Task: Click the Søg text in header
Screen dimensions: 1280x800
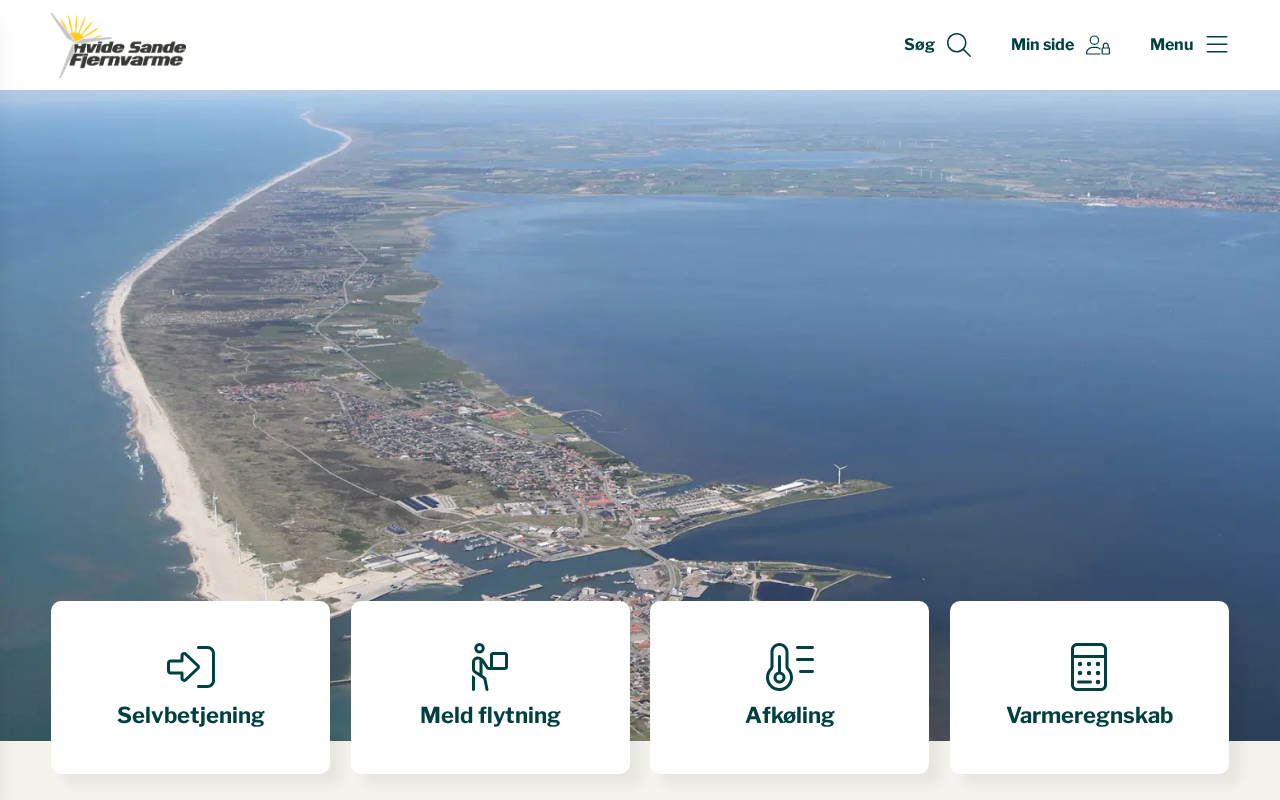Action: (x=919, y=45)
